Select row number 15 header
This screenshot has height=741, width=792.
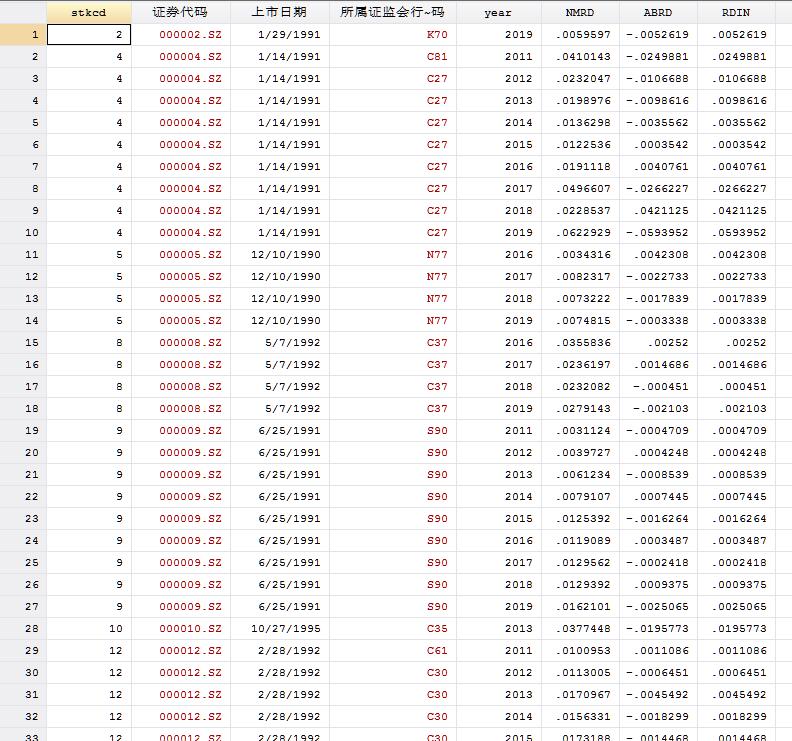[x=23, y=343]
